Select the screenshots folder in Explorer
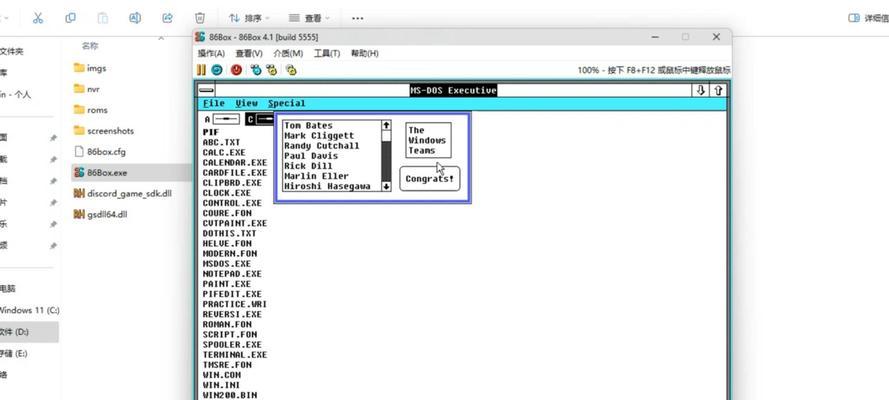 coord(104,131)
